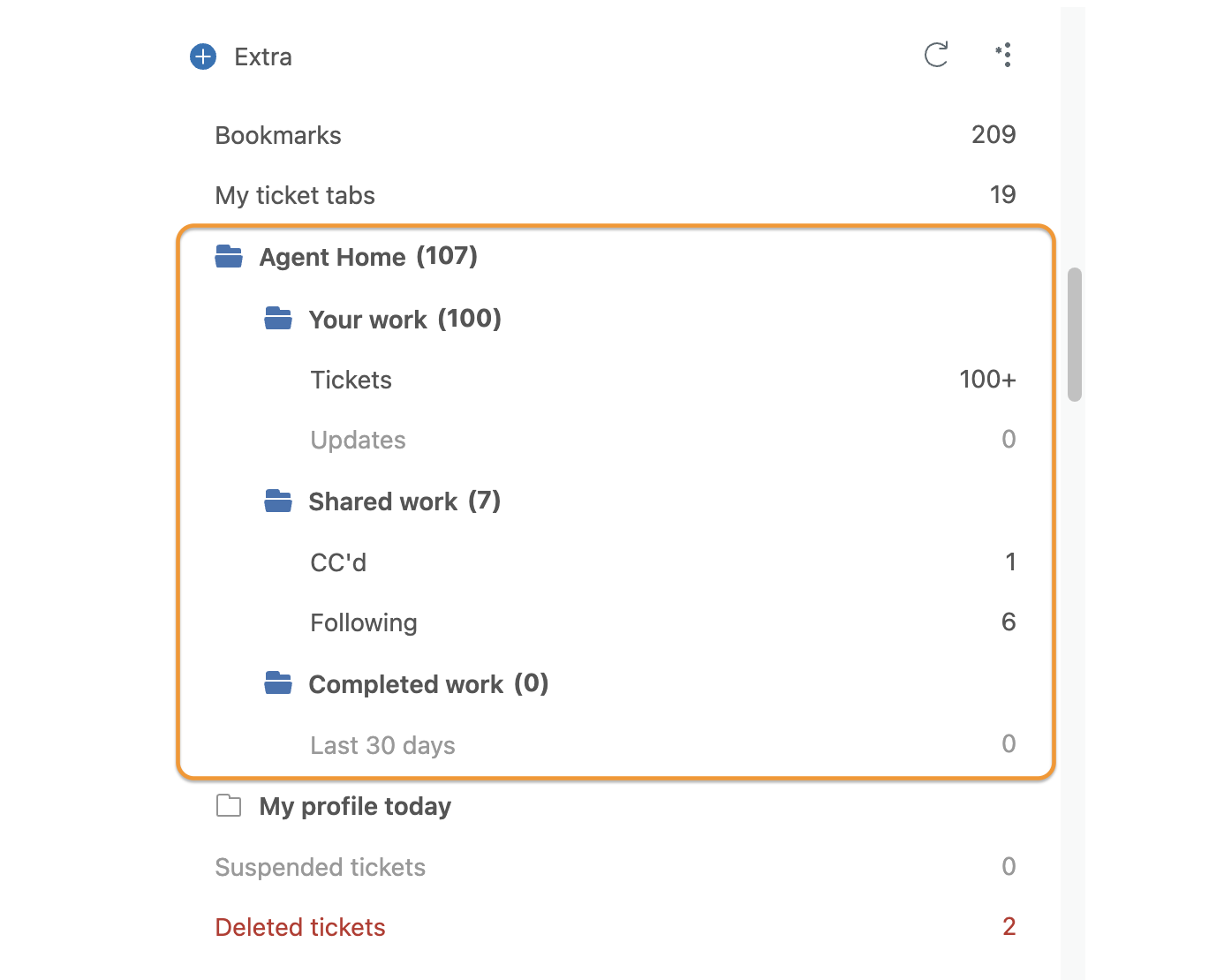Collapse the Agent Home folder
1224x980 pixels.
coord(229,257)
